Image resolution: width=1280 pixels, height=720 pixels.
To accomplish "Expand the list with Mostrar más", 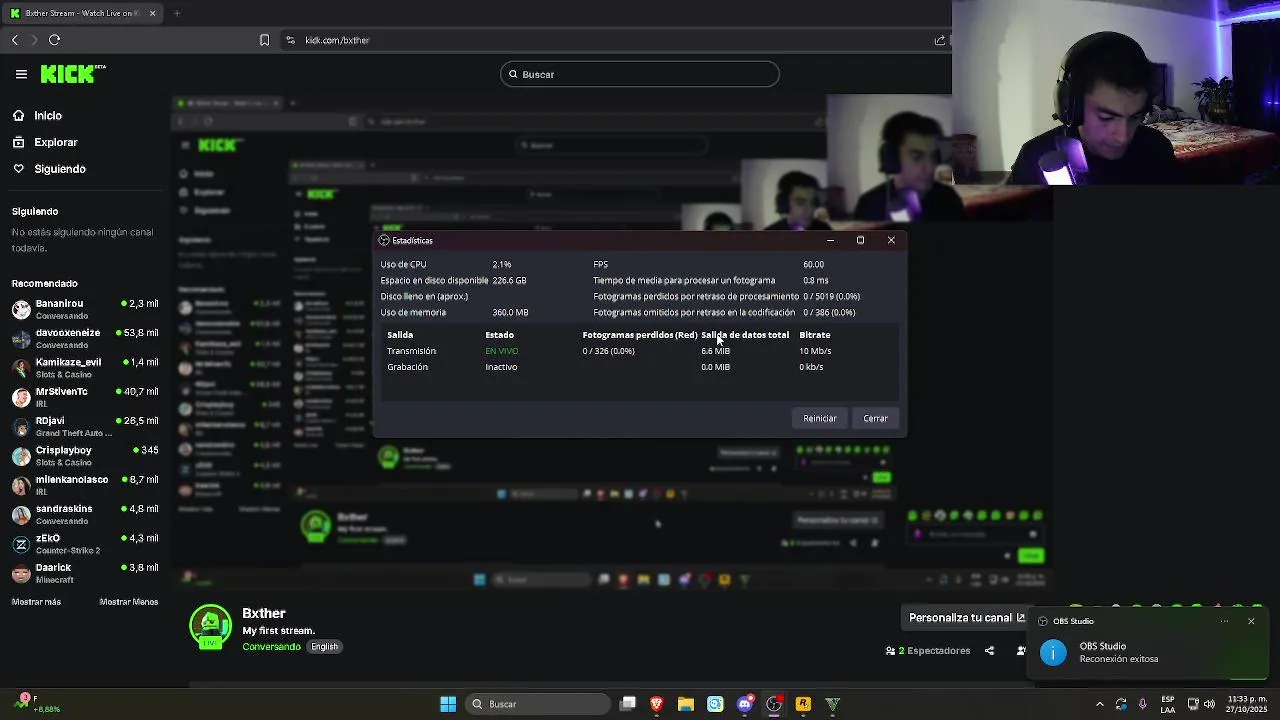I will (x=36, y=602).
